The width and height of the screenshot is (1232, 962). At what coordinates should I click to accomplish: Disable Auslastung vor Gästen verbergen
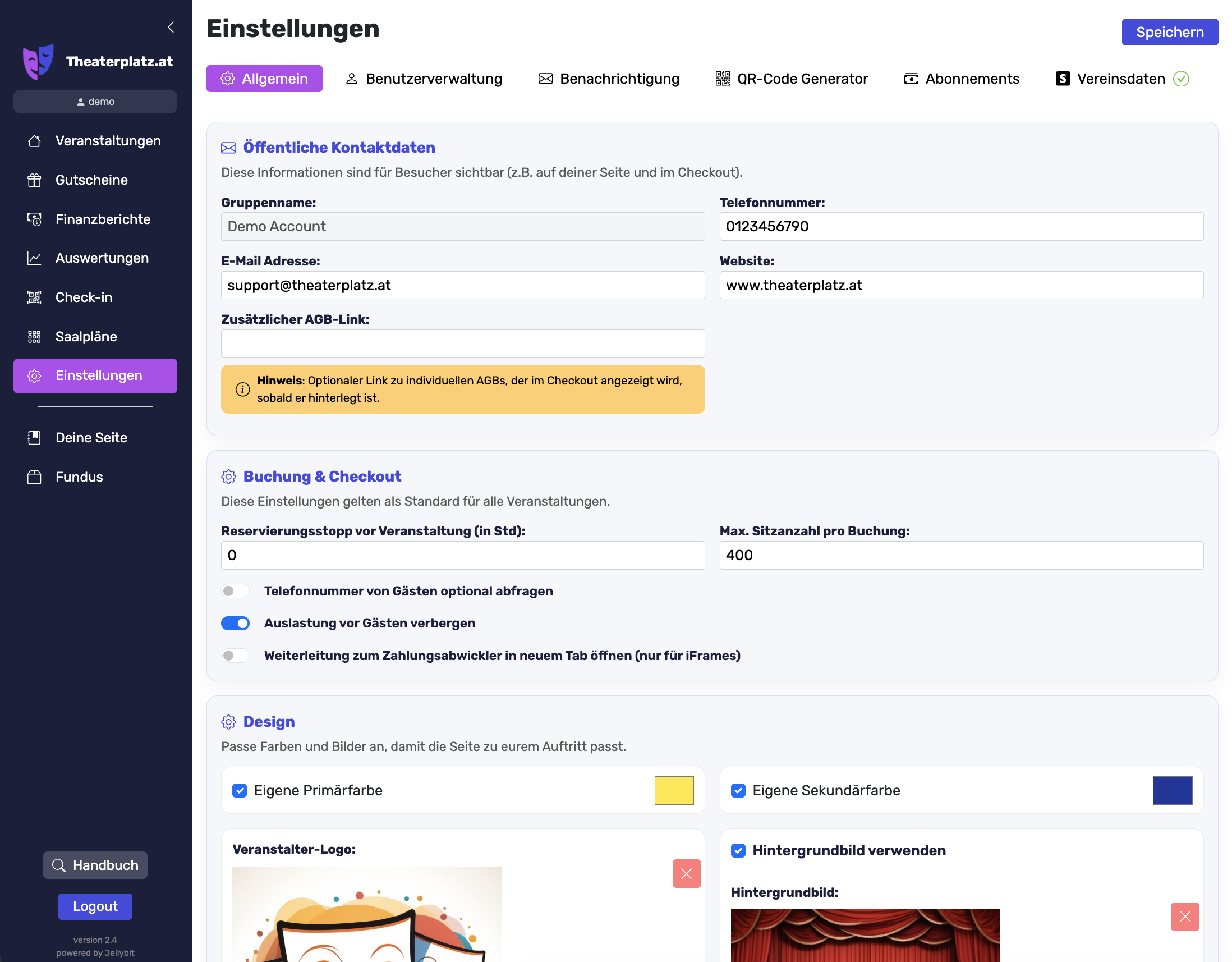(x=235, y=623)
